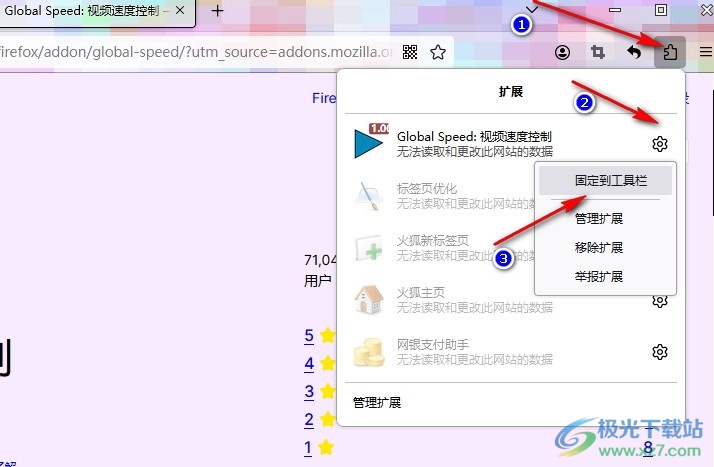Open a new tab with plus button
714x467 pixels.
pyautogui.click(x=218, y=10)
